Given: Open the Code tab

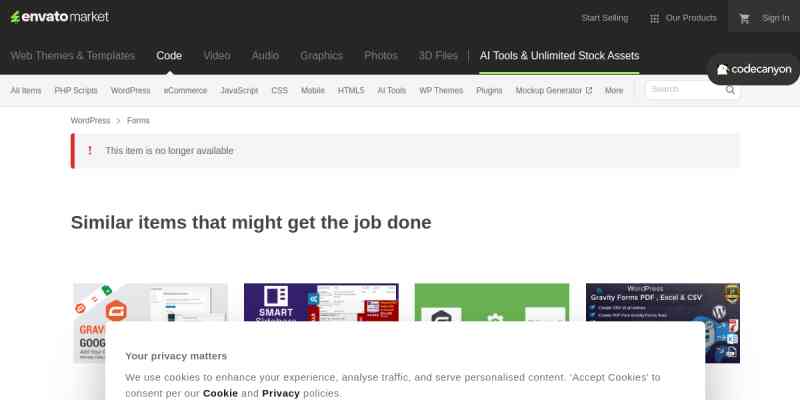Looking at the screenshot, I should tap(169, 56).
